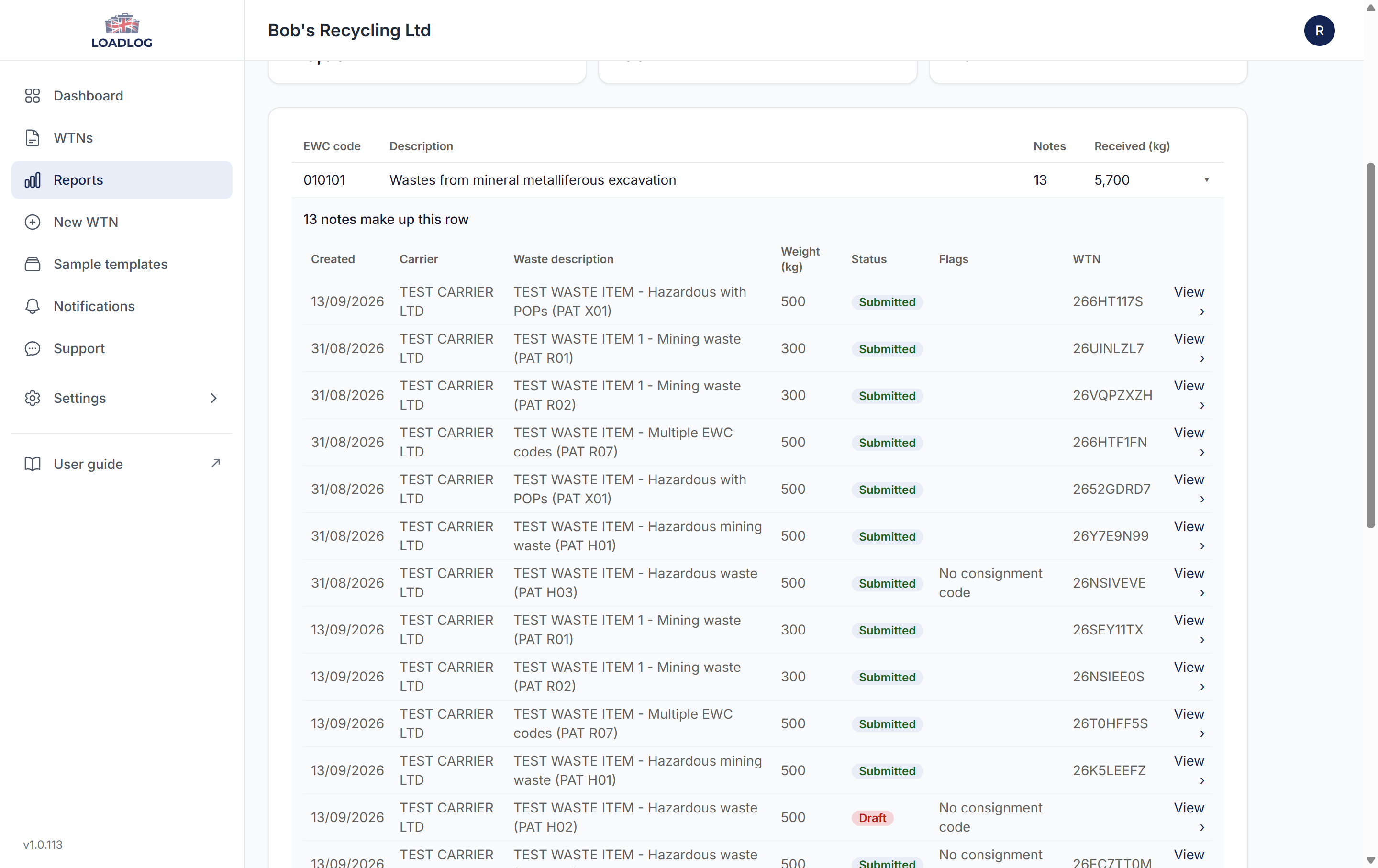Click the version number v1.0.113
The image size is (1378, 868).
43,845
